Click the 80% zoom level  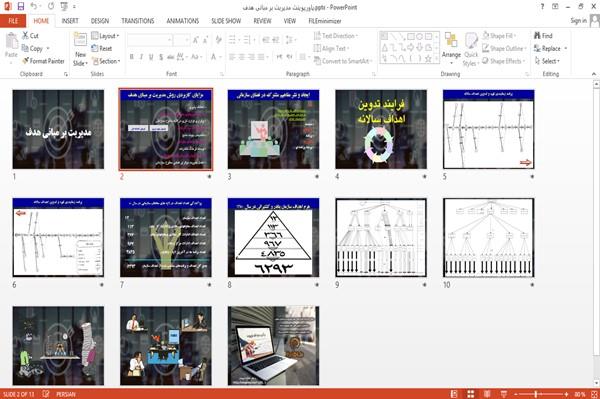580,394
